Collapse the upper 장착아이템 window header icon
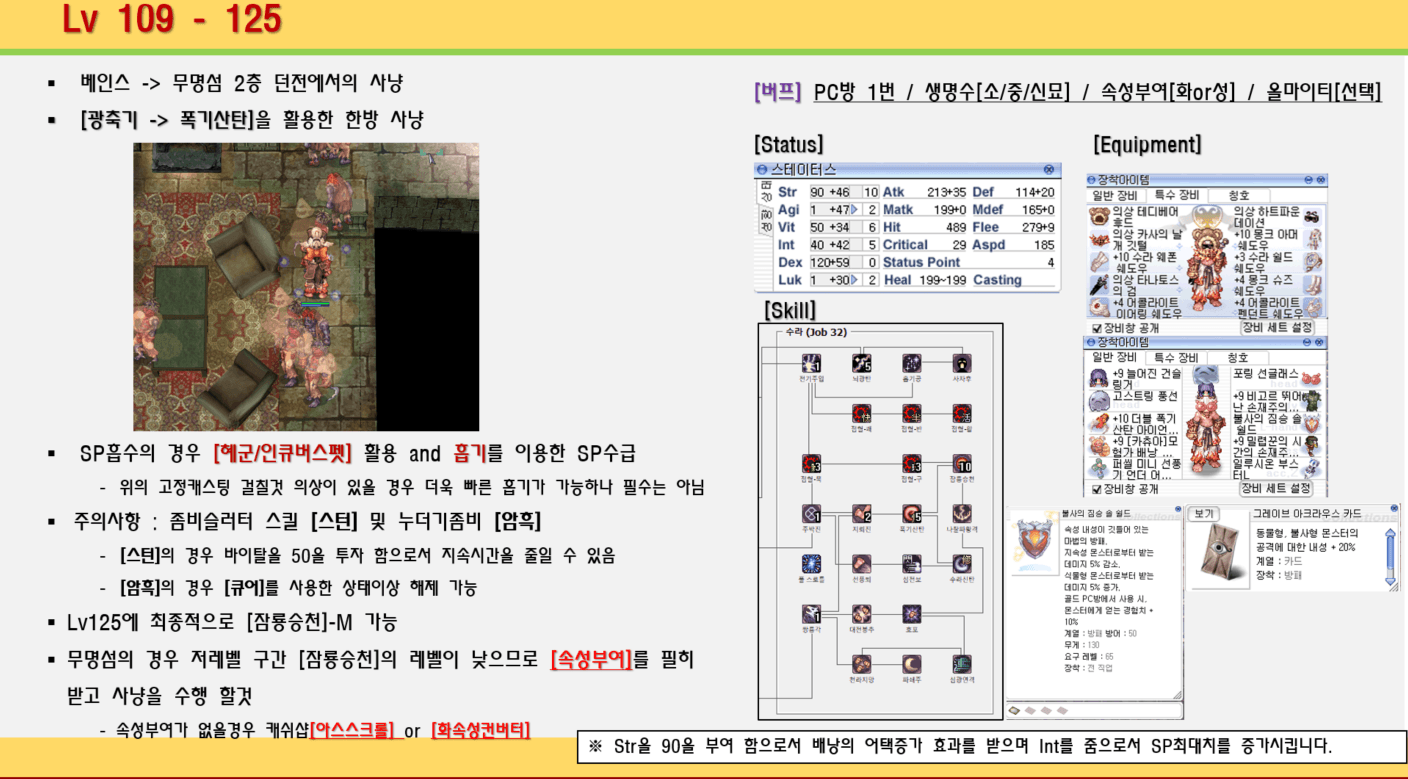 (x=1092, y=180)
